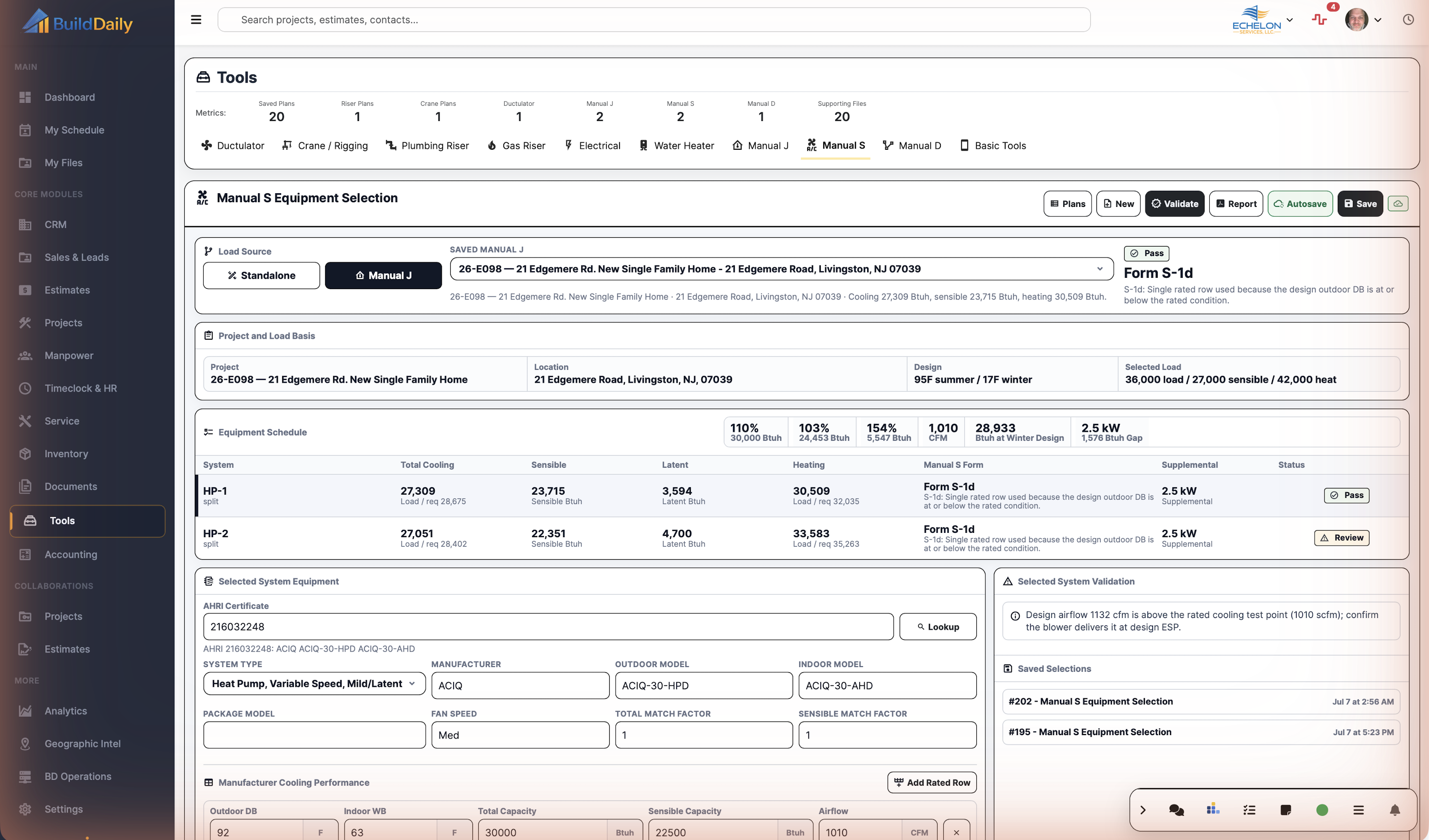Click the hamburger menu icon beside search

(x=196, y=20)
